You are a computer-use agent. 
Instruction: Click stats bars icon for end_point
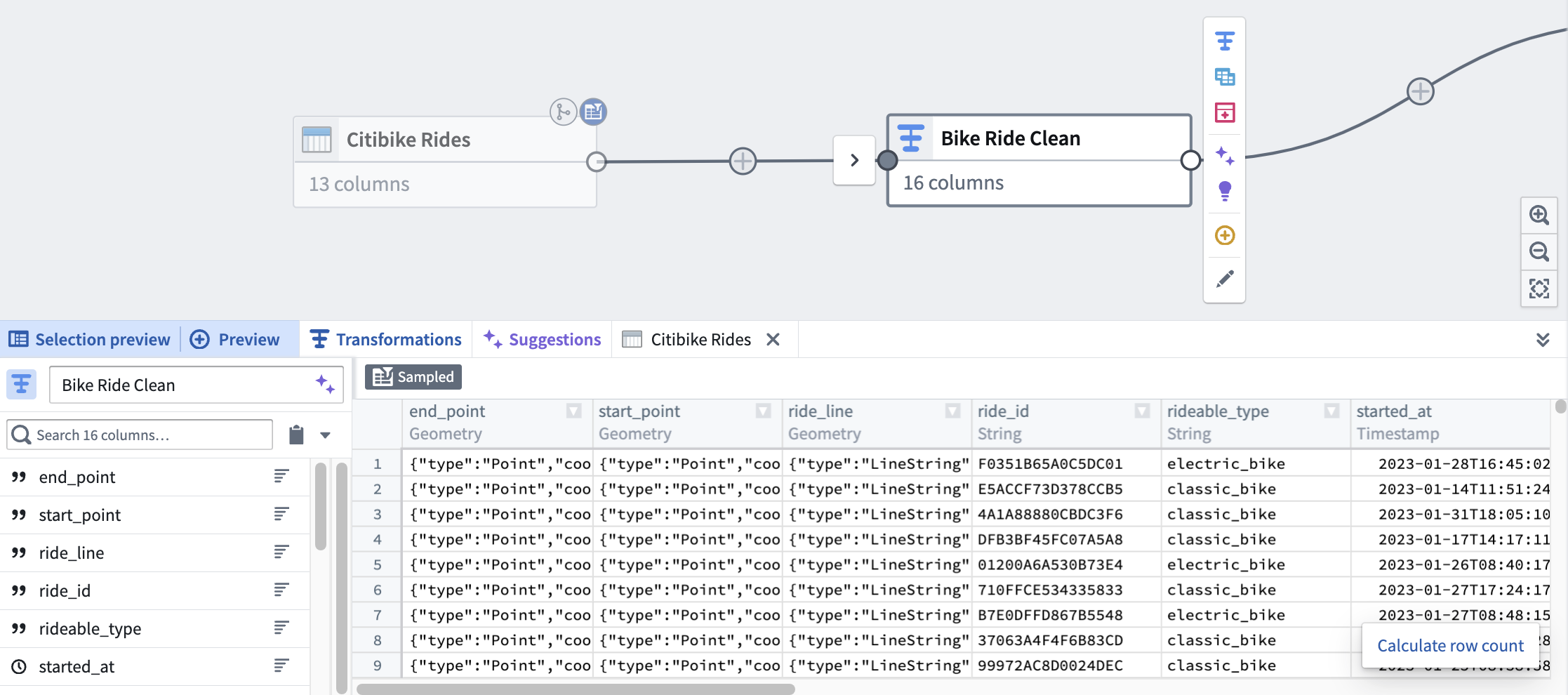point(281,477)
